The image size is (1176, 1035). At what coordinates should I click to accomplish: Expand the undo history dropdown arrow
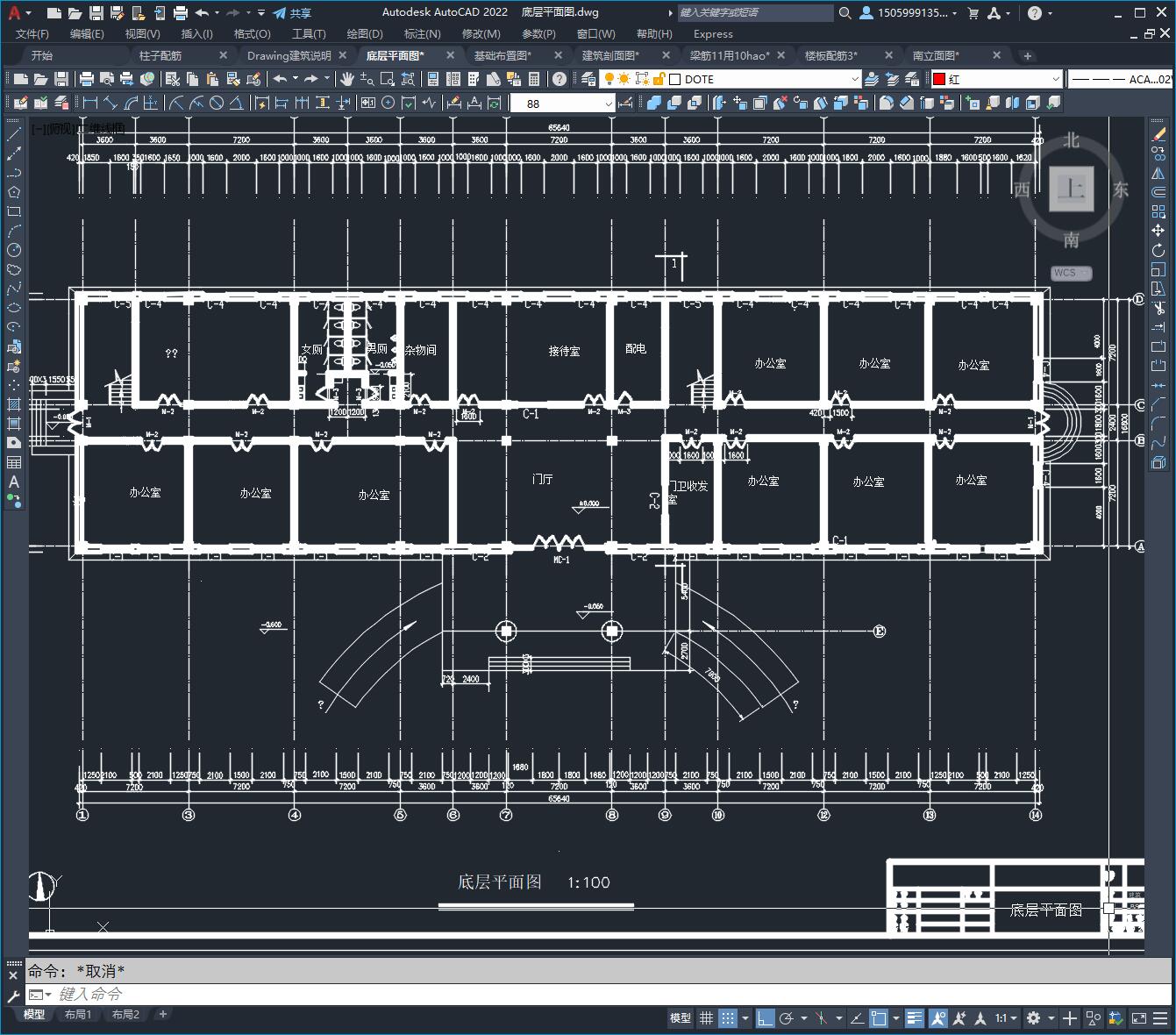(x=219, y=13)
